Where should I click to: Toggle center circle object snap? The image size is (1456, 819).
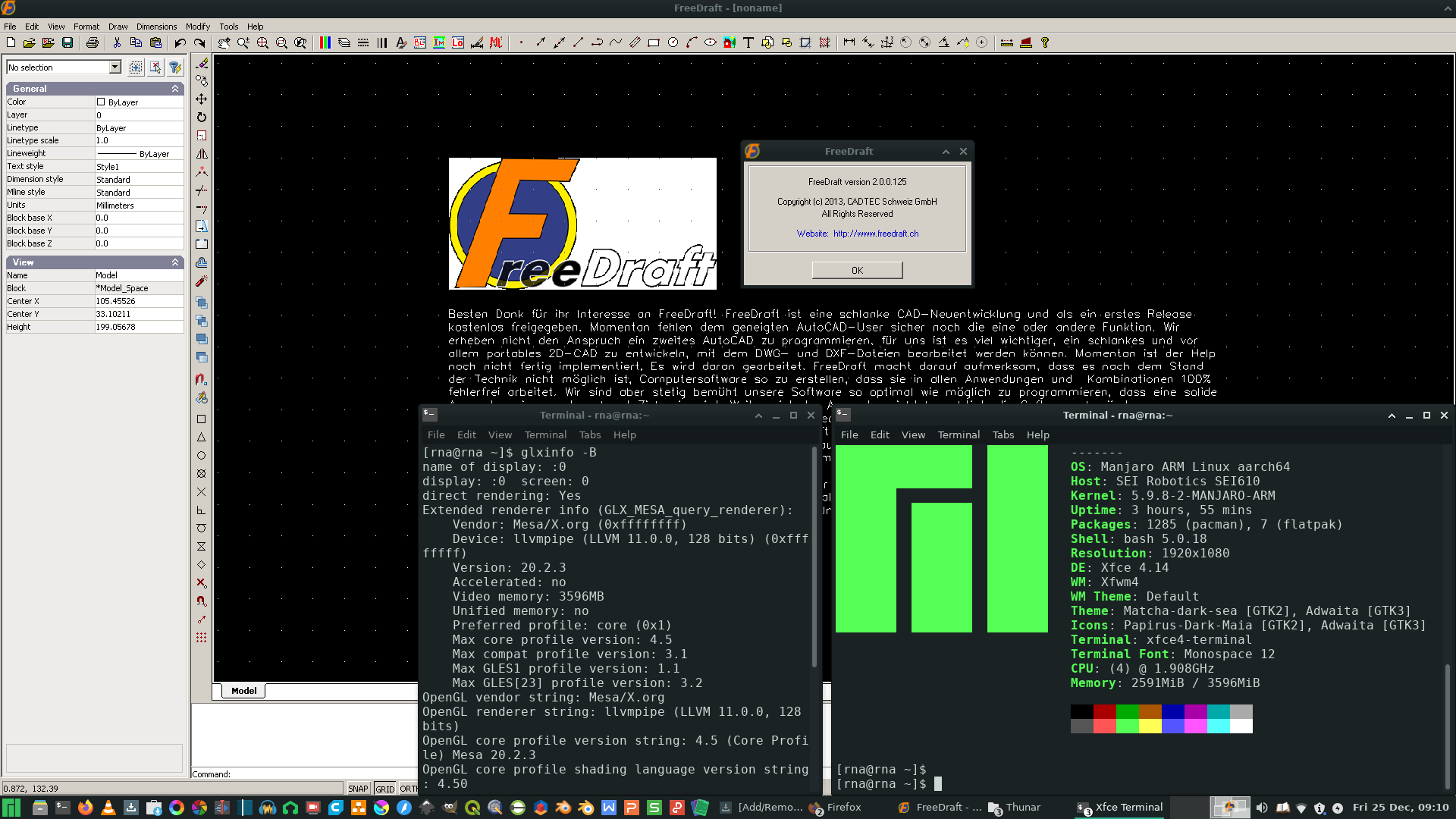pyautogui.click(x=201, y=455)
